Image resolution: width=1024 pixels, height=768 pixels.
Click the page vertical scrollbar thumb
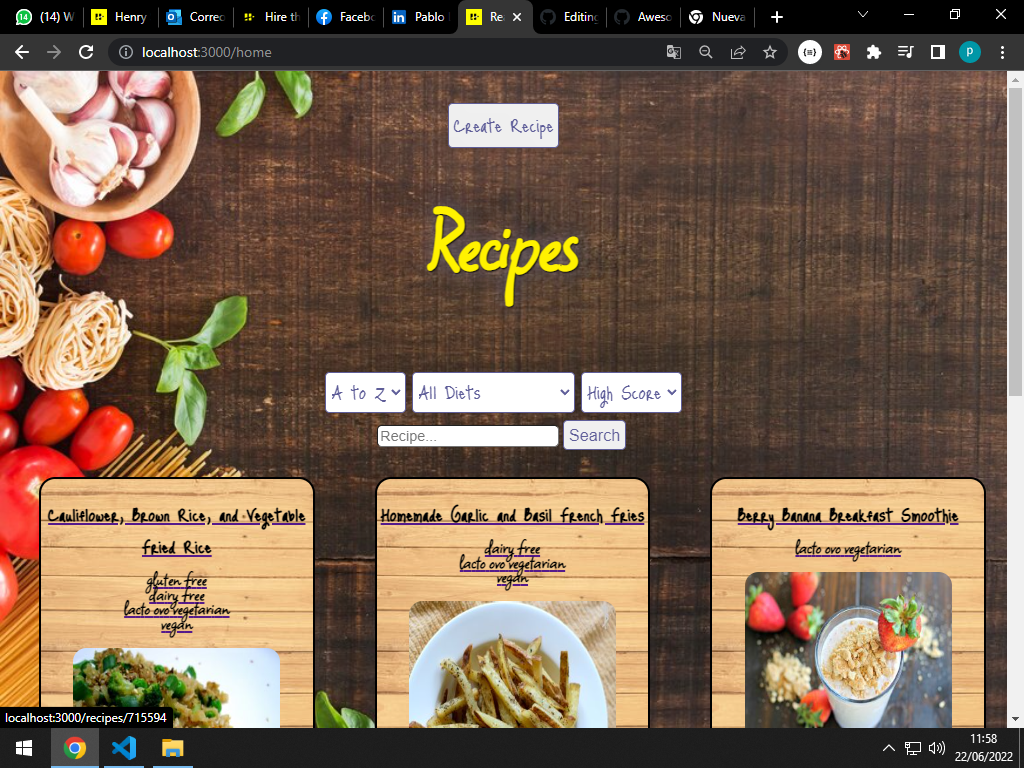tap(1015, 242)
